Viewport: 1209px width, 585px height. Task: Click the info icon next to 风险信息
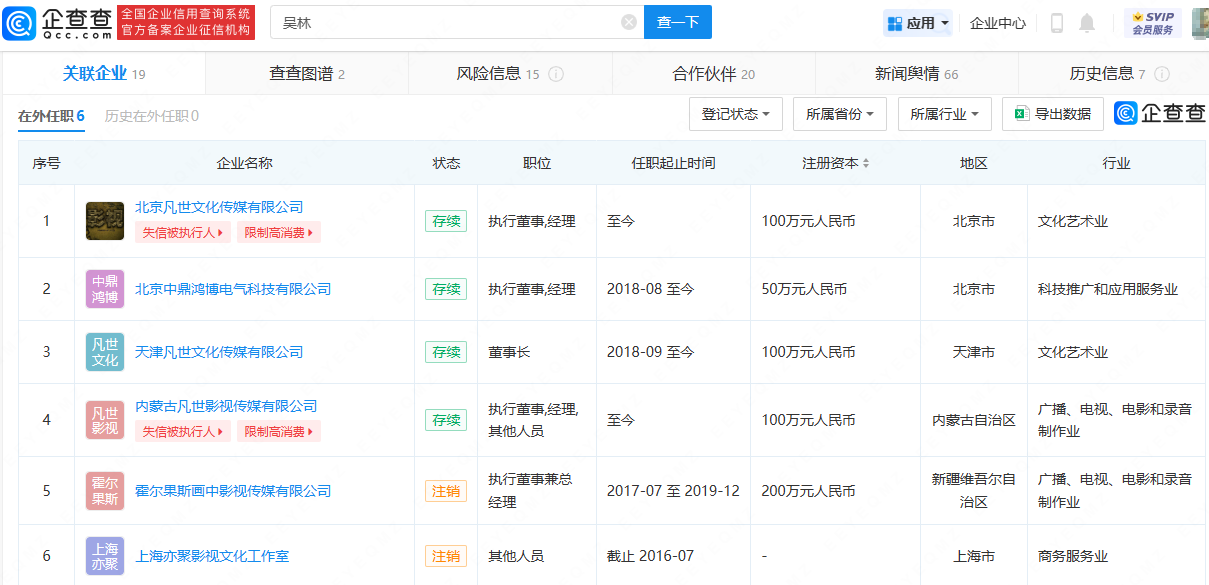(557, 74)
